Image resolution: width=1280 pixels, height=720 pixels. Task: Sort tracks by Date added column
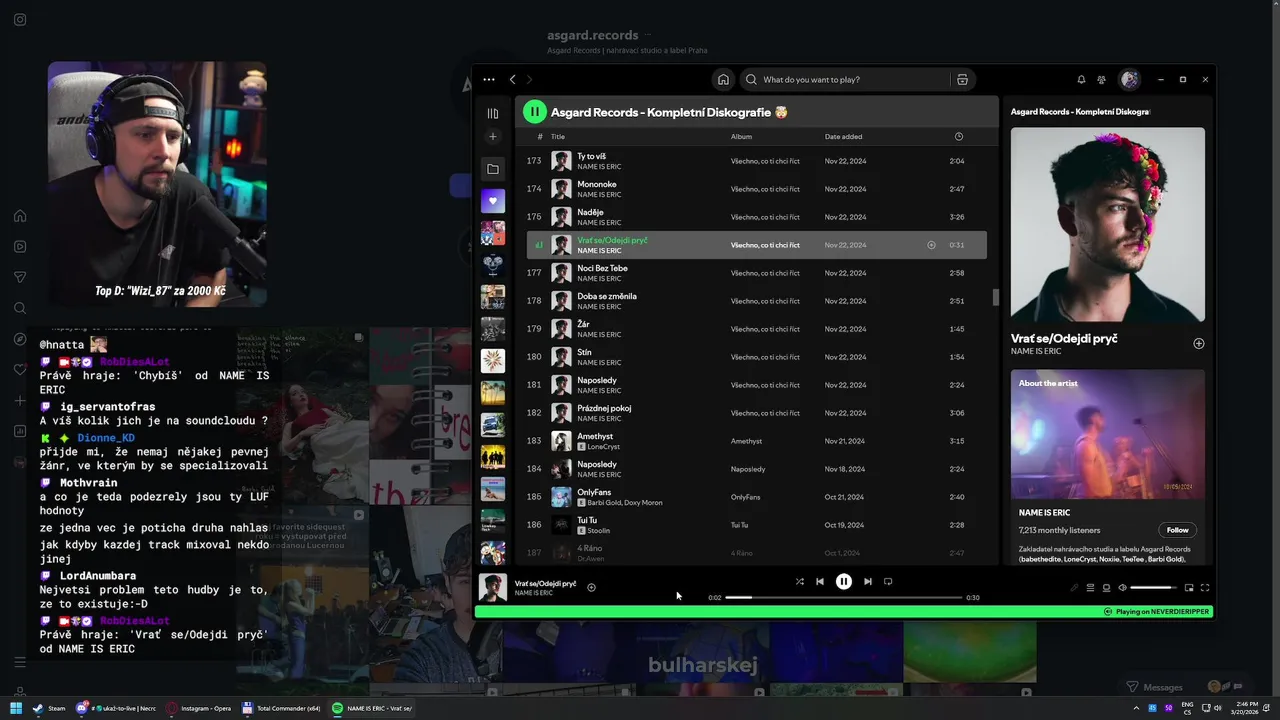point(843,137)
